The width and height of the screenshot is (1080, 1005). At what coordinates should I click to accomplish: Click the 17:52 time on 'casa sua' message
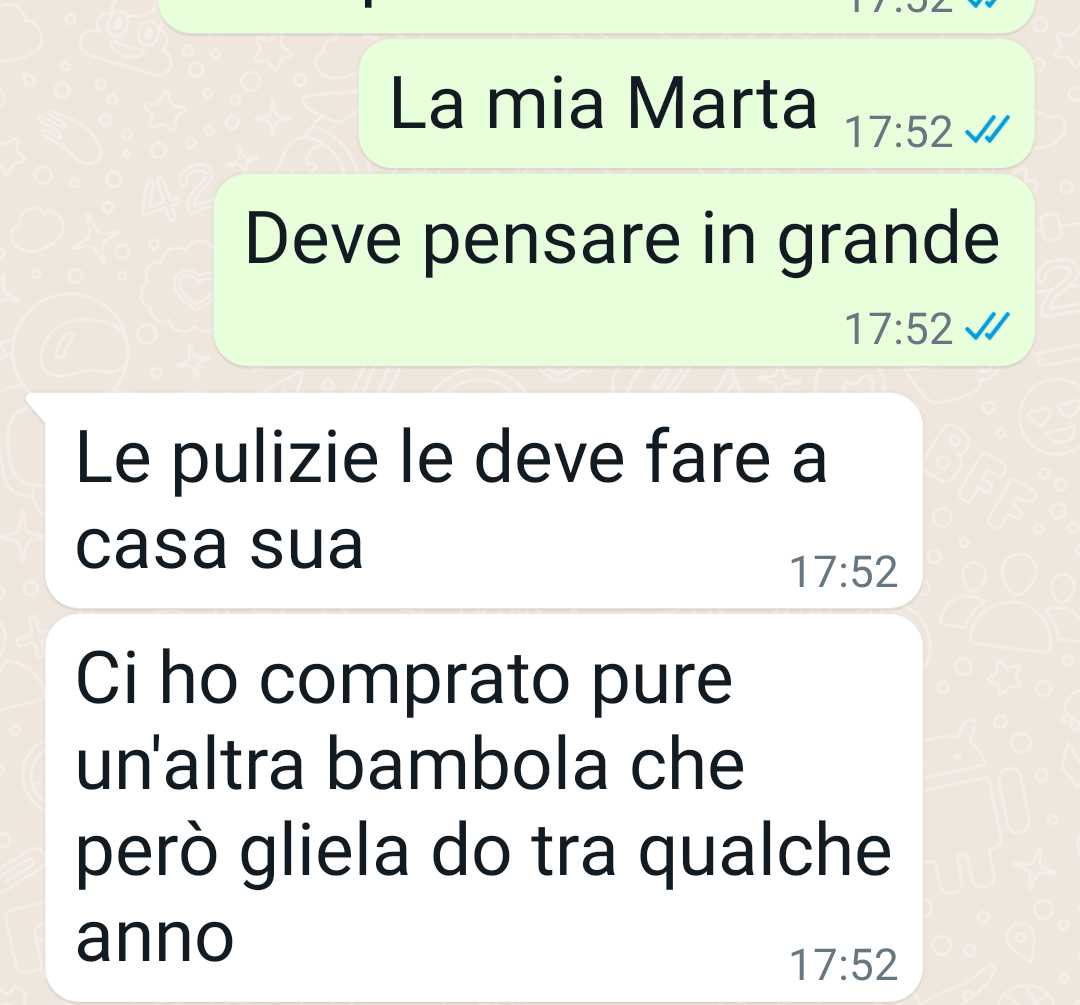click(x=844, y=572)
